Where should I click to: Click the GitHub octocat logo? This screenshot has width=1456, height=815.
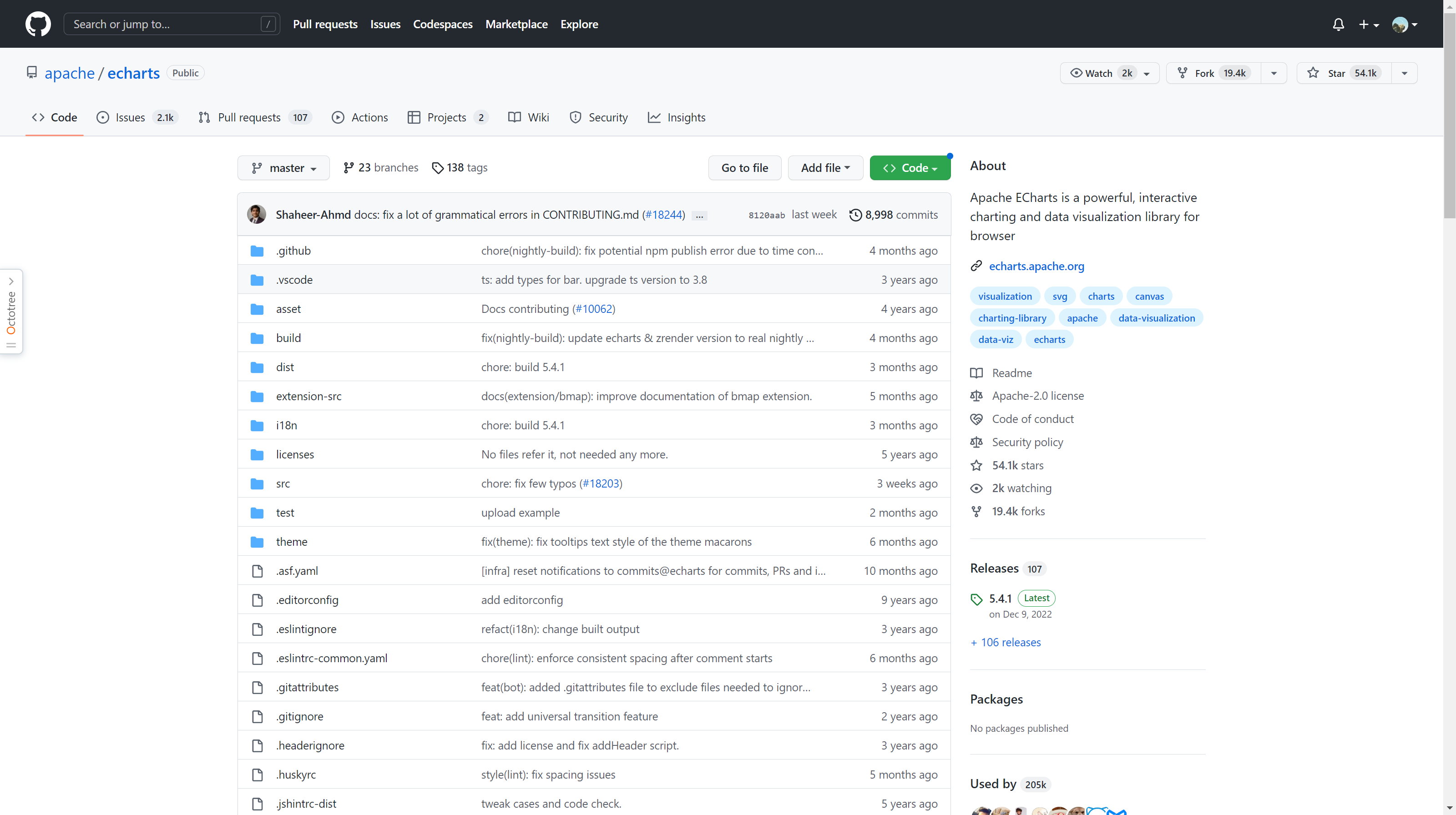(38, 24)
